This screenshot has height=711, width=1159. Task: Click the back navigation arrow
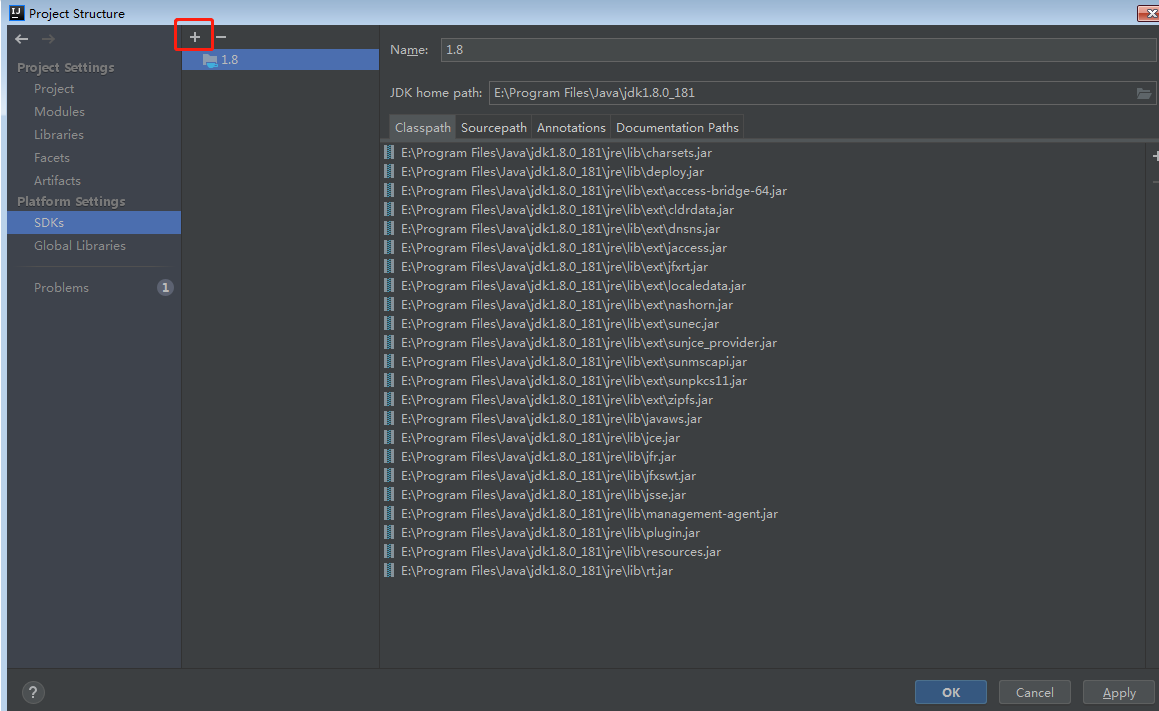coord(21,39)
